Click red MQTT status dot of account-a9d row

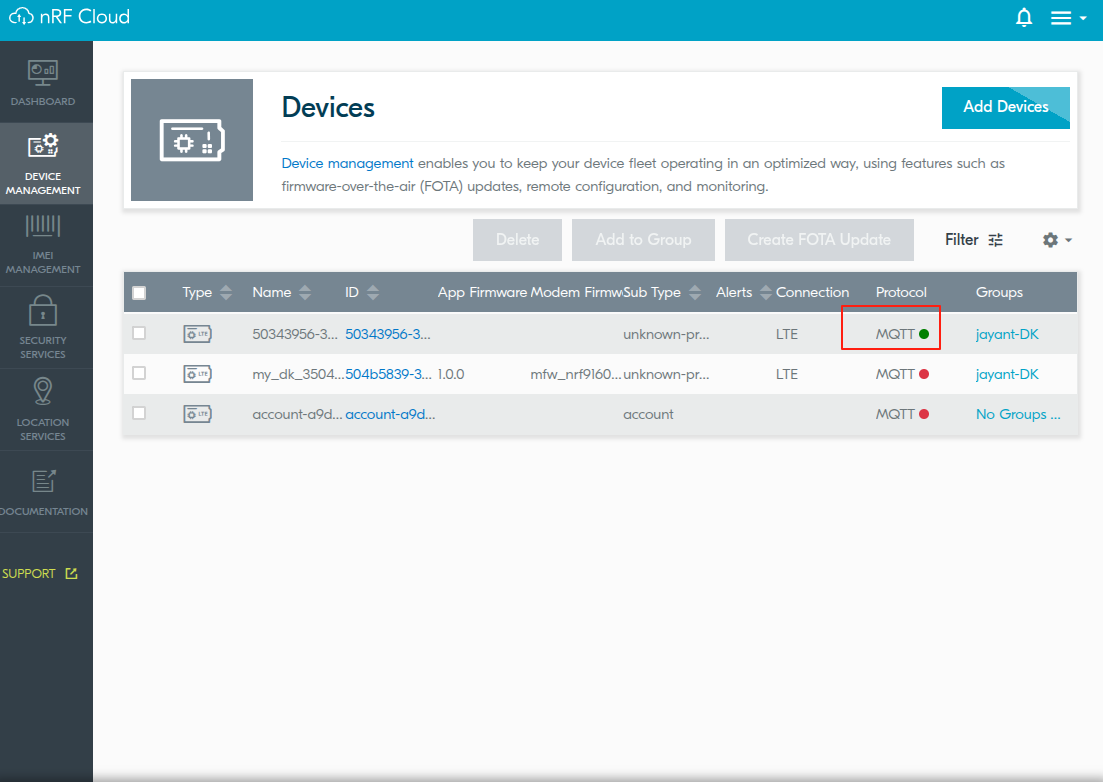tap(924, 414)
